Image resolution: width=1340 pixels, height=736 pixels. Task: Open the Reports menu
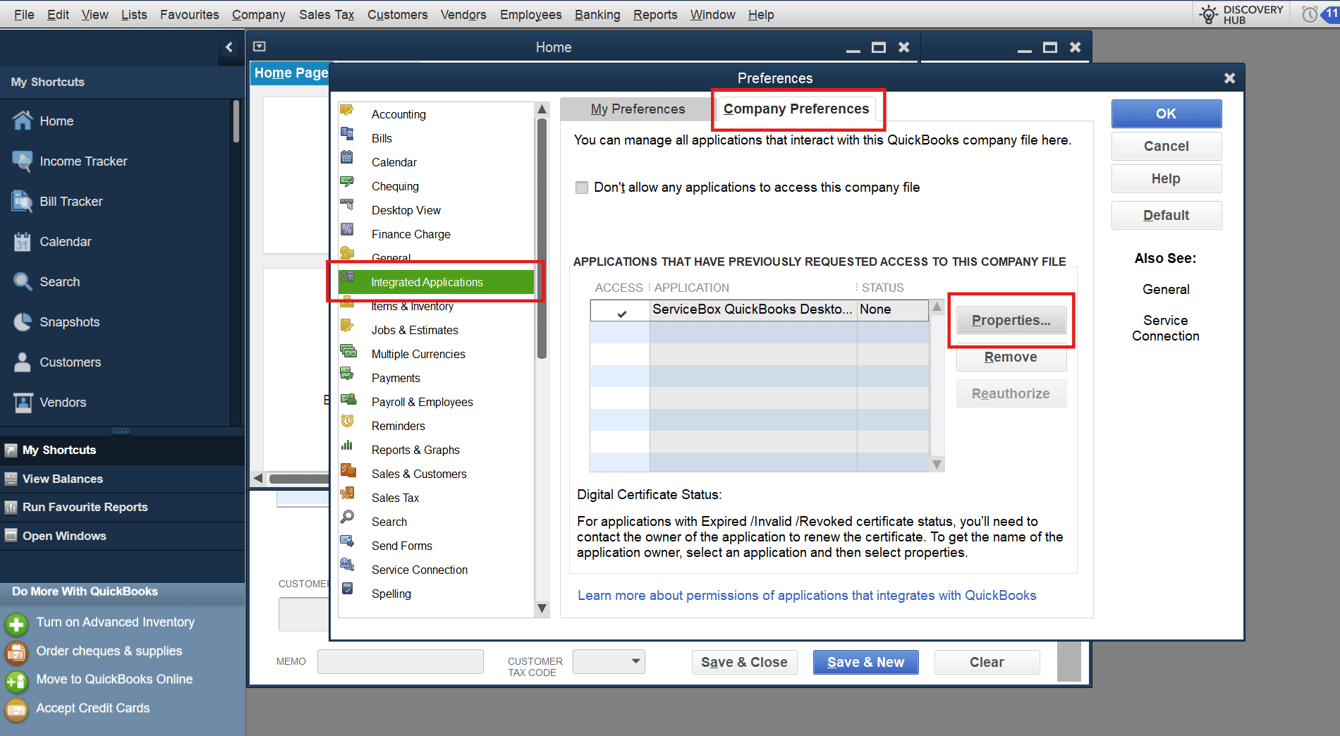[655, 15]
